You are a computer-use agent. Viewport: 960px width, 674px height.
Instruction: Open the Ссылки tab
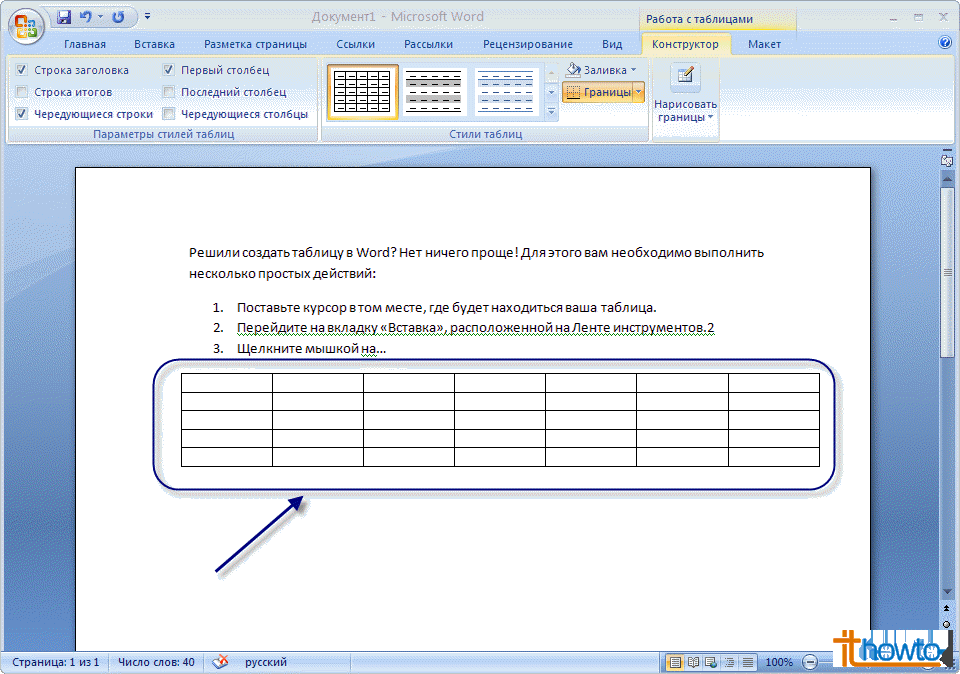tap(356, 44)
